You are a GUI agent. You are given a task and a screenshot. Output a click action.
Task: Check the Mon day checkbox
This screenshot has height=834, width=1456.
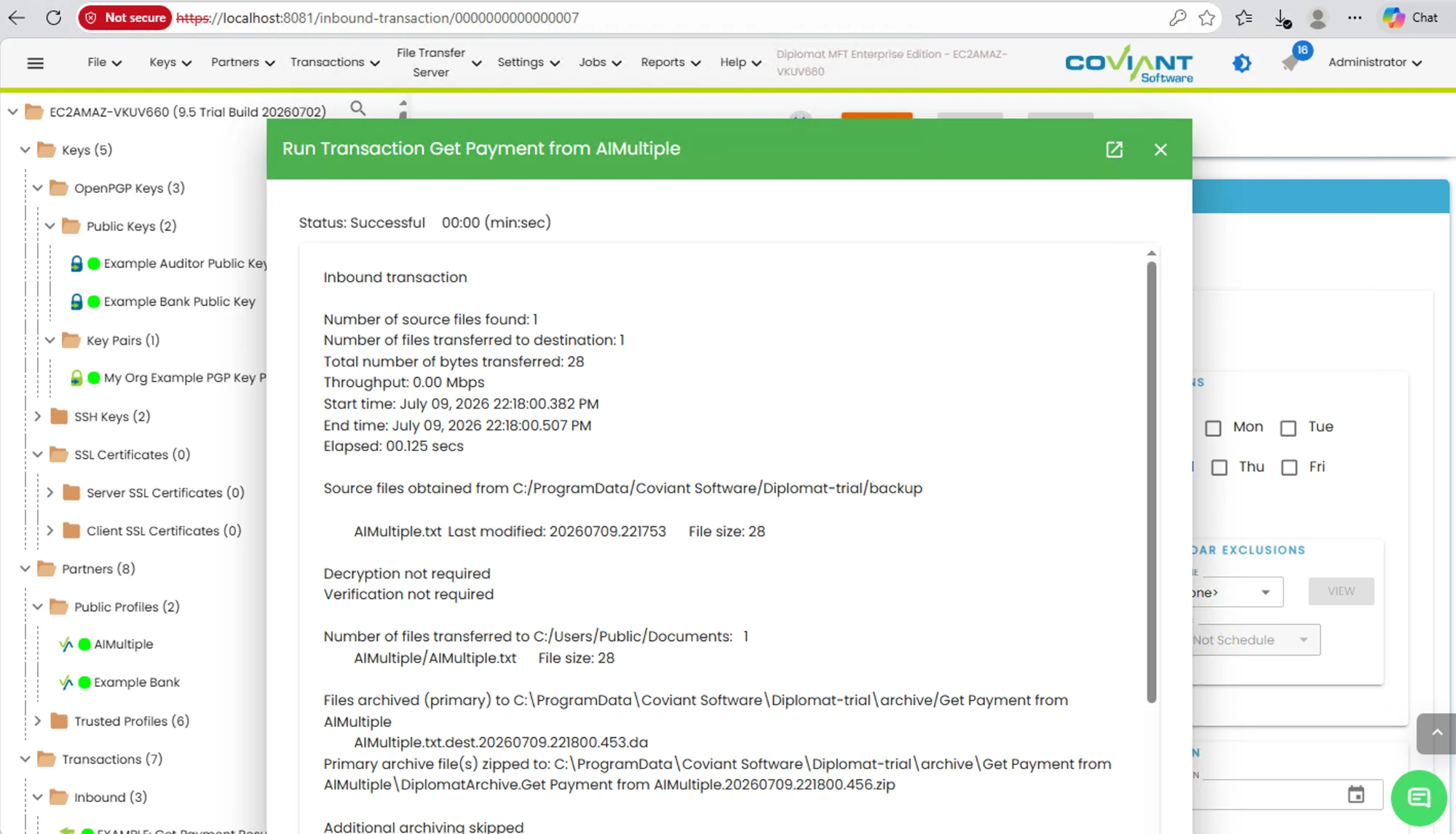coord(1213,428)
